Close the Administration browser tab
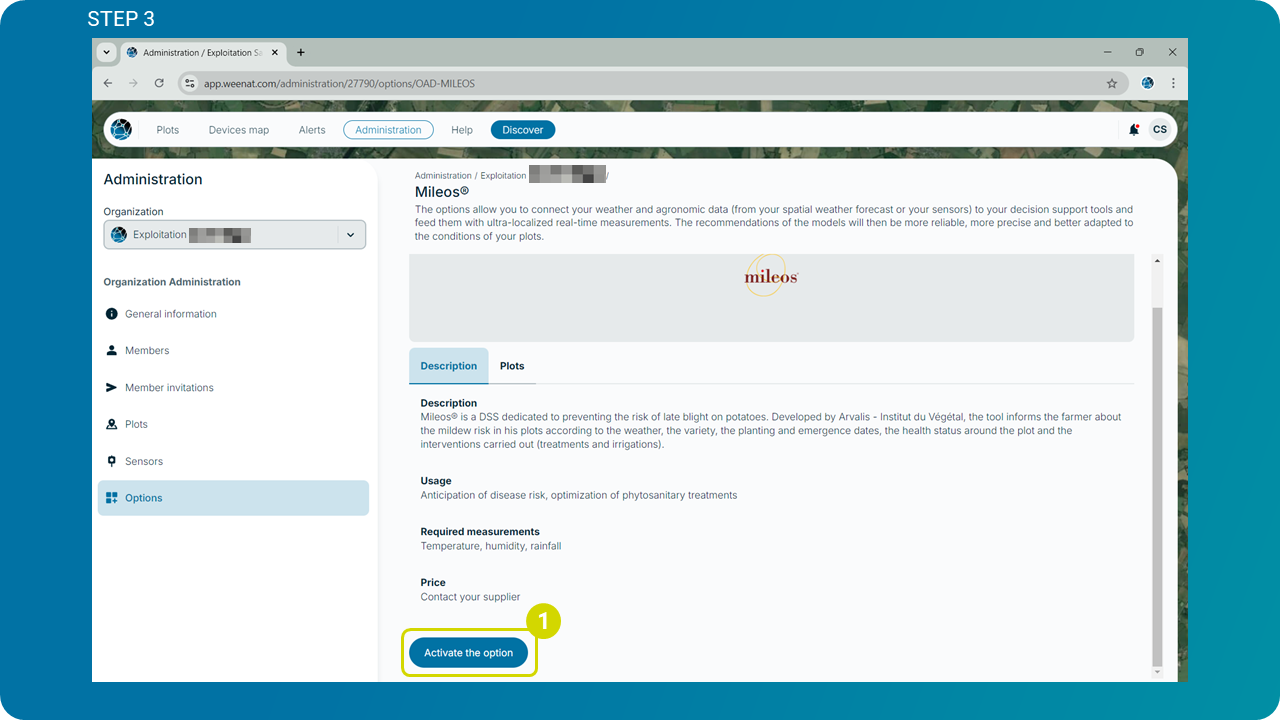Screen dimensions: 1280x720 [275, 53]
